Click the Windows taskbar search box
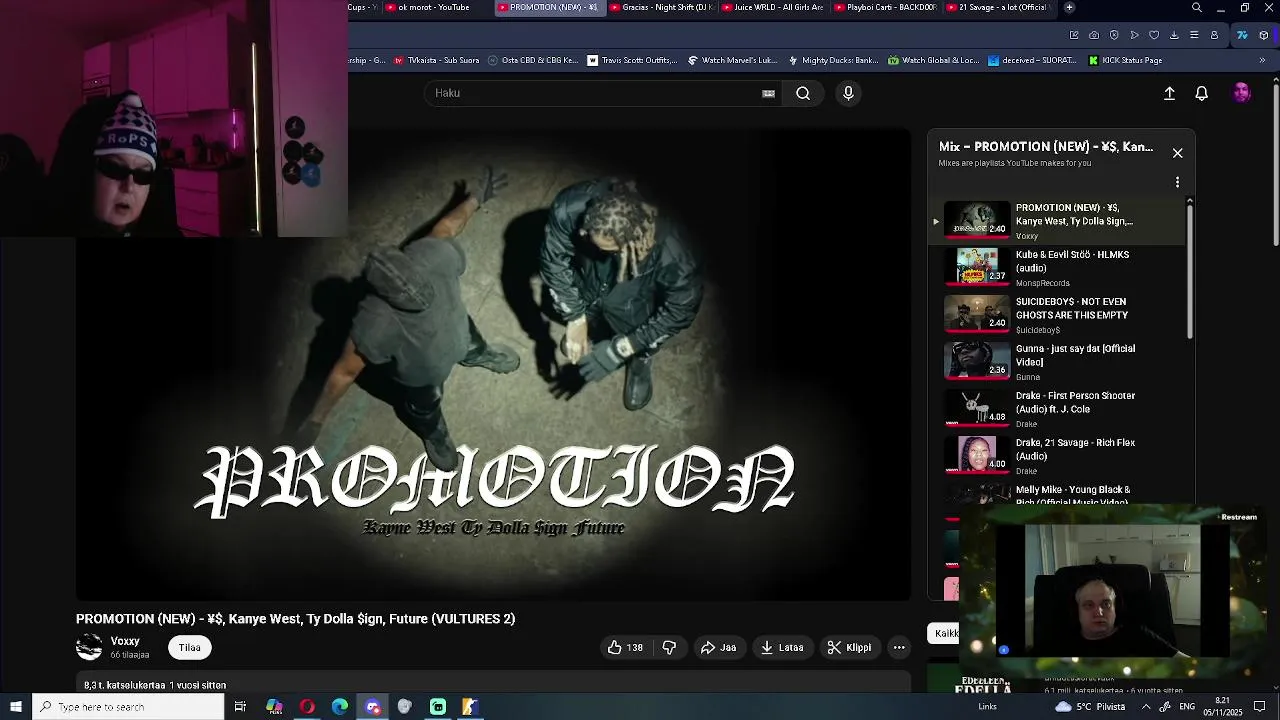1280x720 pixels. (128, 707)
